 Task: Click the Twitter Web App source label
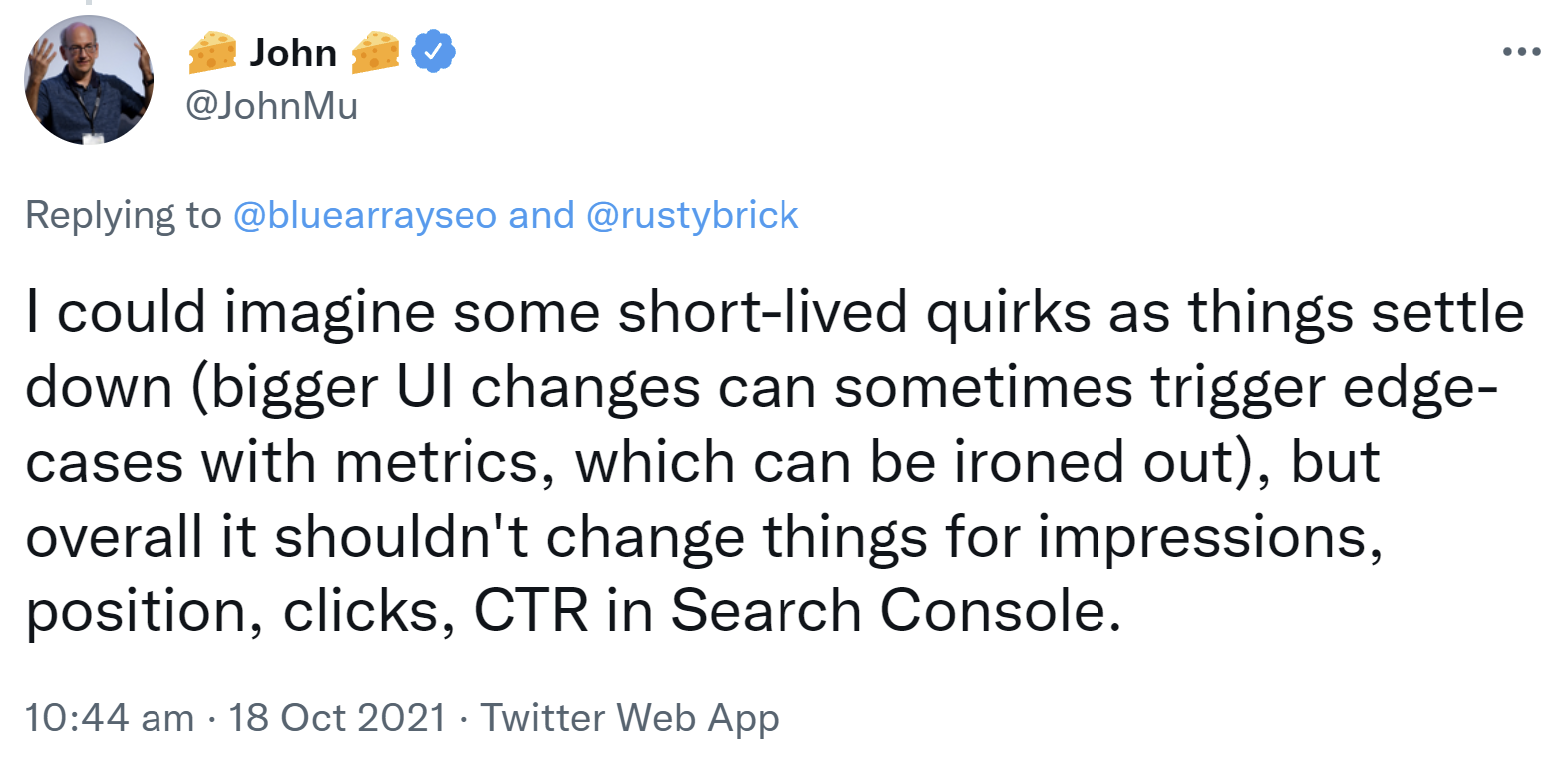point(630,717)
